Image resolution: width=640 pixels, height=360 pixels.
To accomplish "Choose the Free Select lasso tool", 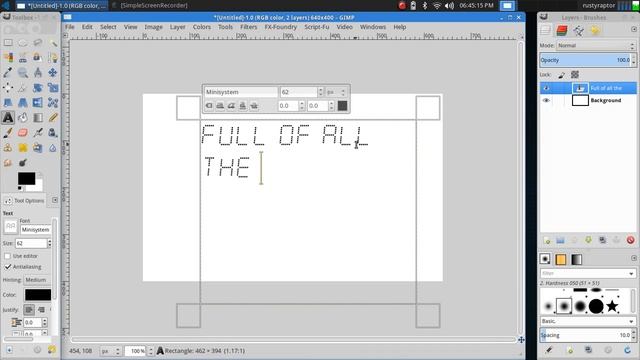I will click(x=38, y=43).
